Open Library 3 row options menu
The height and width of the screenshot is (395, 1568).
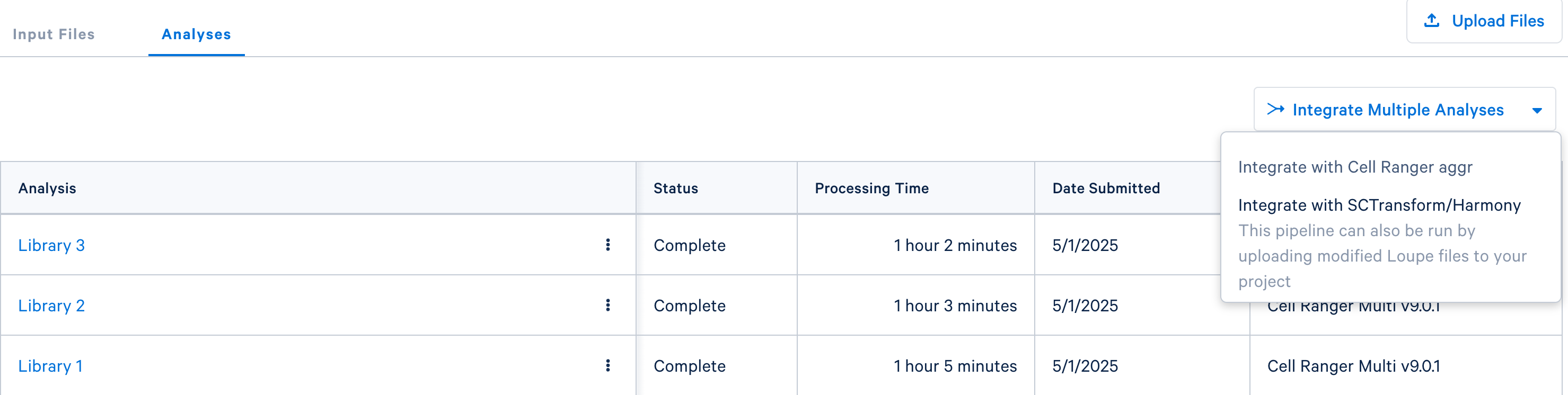[x=607, y=245]
